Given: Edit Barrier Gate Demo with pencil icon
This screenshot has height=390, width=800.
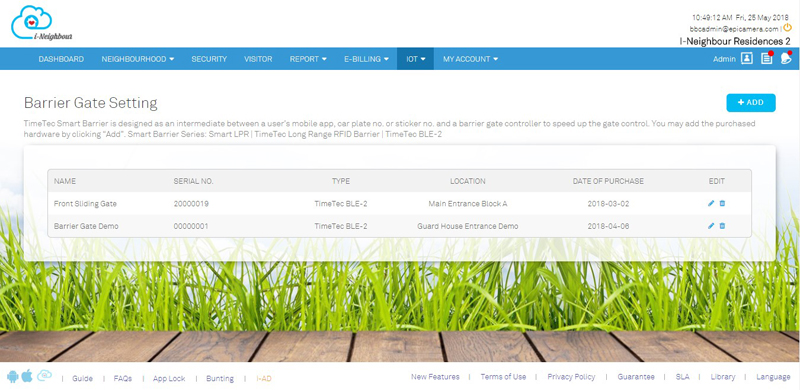Looking at the screenshot, I should tap(711, 226).
